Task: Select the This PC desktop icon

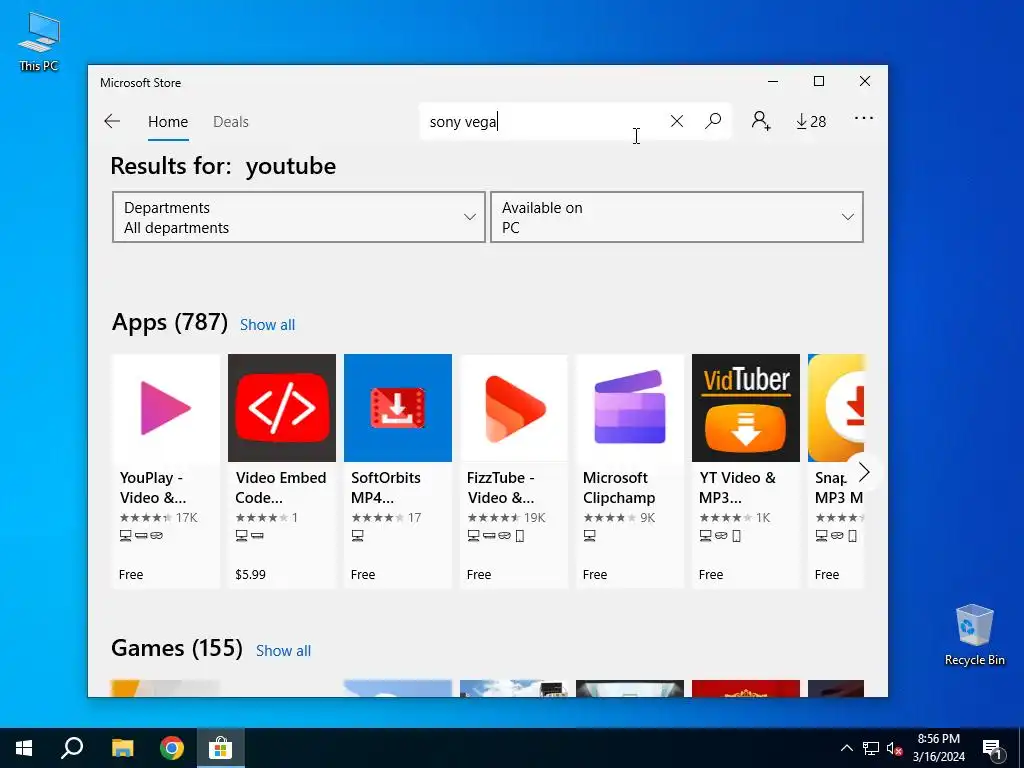Action: 39,41
